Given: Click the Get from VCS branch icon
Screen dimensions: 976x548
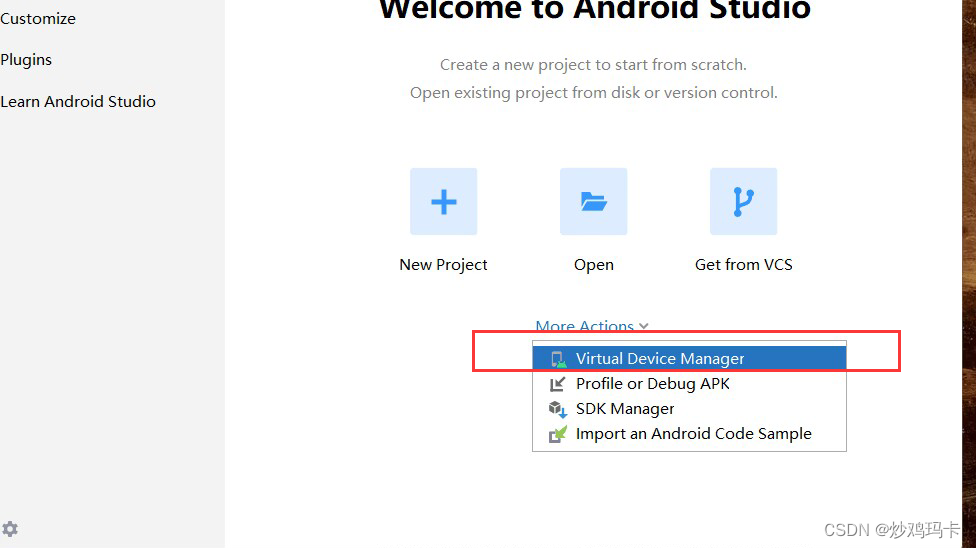Looking at the screenshot, I should pyautogui.click(x=743, y=201).
